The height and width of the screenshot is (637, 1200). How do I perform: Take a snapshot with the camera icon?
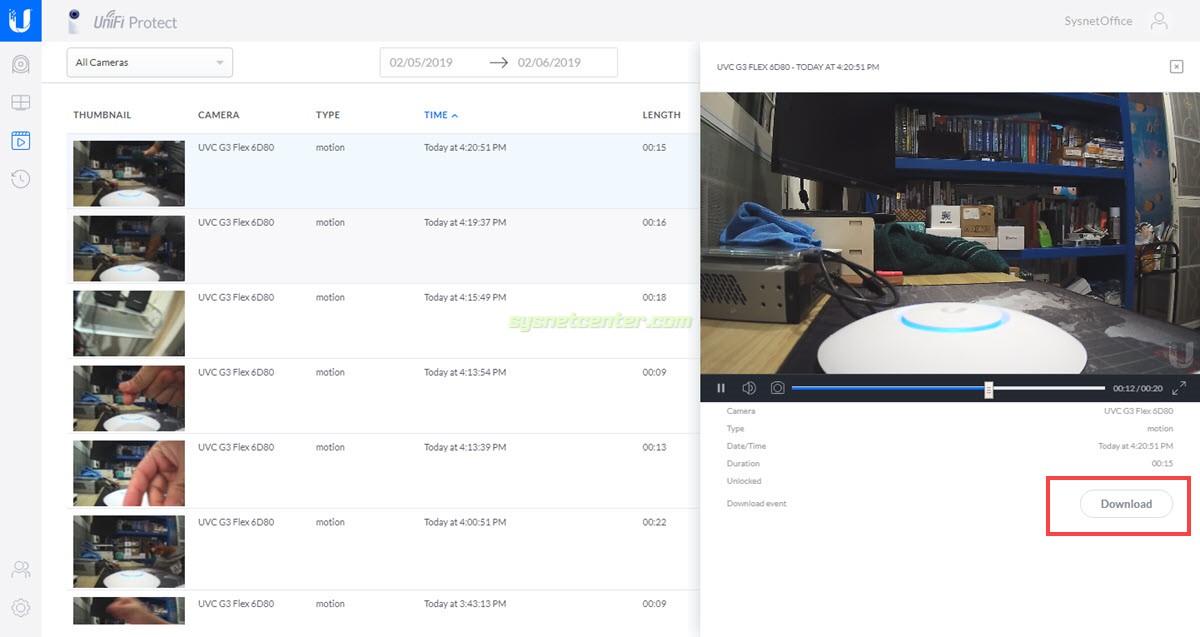(x=777, y=388)
